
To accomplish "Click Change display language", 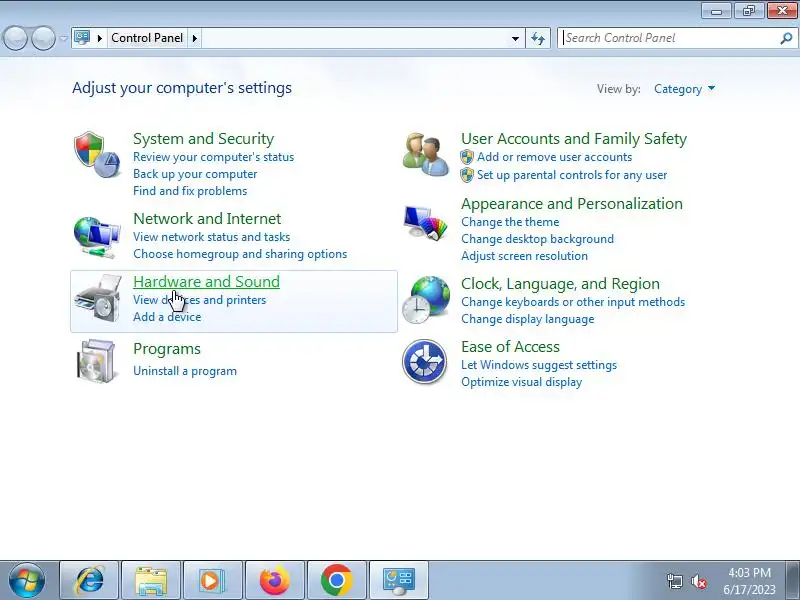I will click(528, 319).
